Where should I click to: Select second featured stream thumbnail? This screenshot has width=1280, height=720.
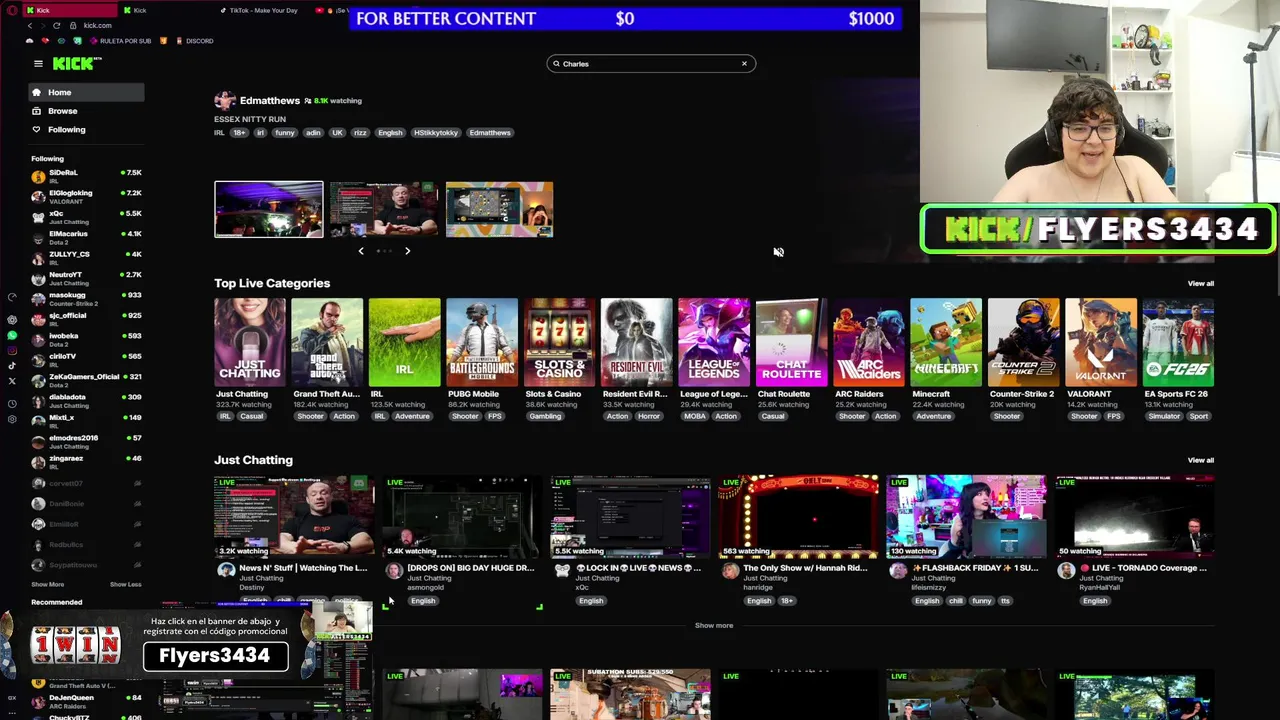tap(384, 209)
